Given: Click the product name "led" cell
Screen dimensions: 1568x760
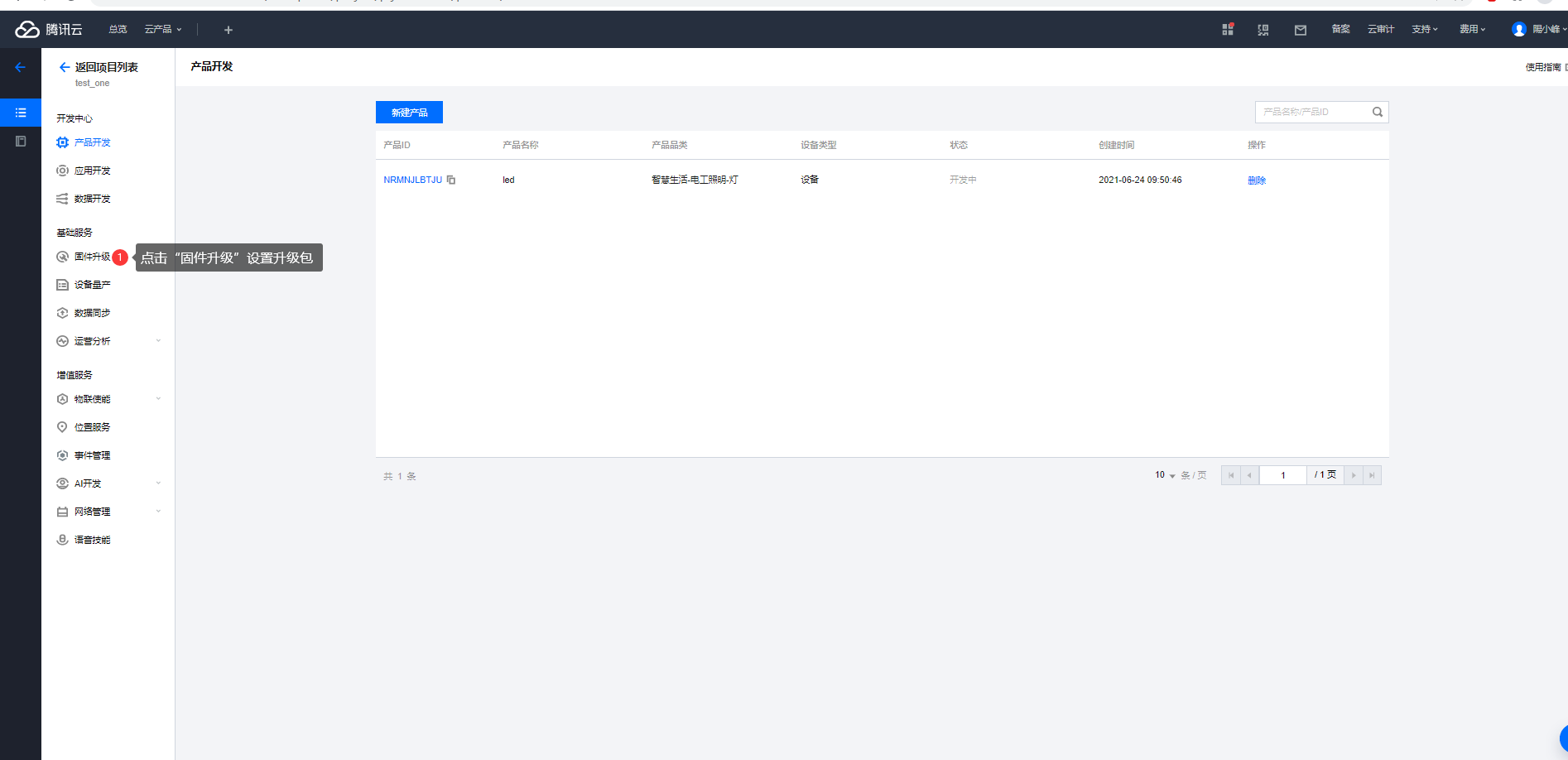Looking at the screenshot, I should (x=508, y=180).
